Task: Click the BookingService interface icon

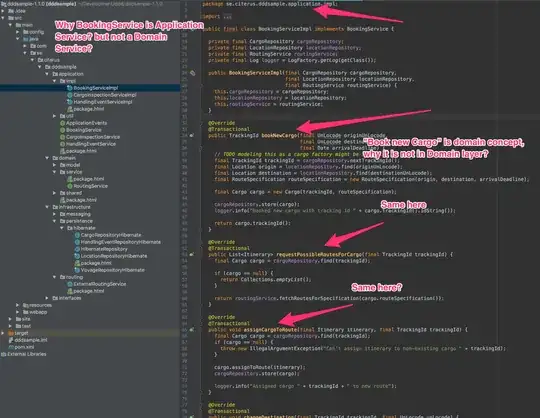Action: click(62, 130)
